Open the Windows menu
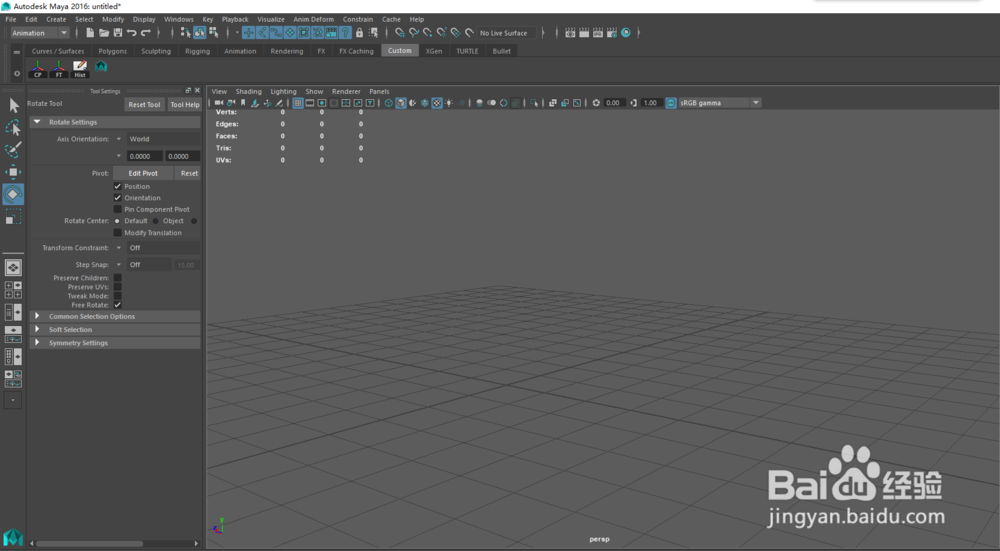Screen dimensions: 1000x551 click(x=179, y=19)
